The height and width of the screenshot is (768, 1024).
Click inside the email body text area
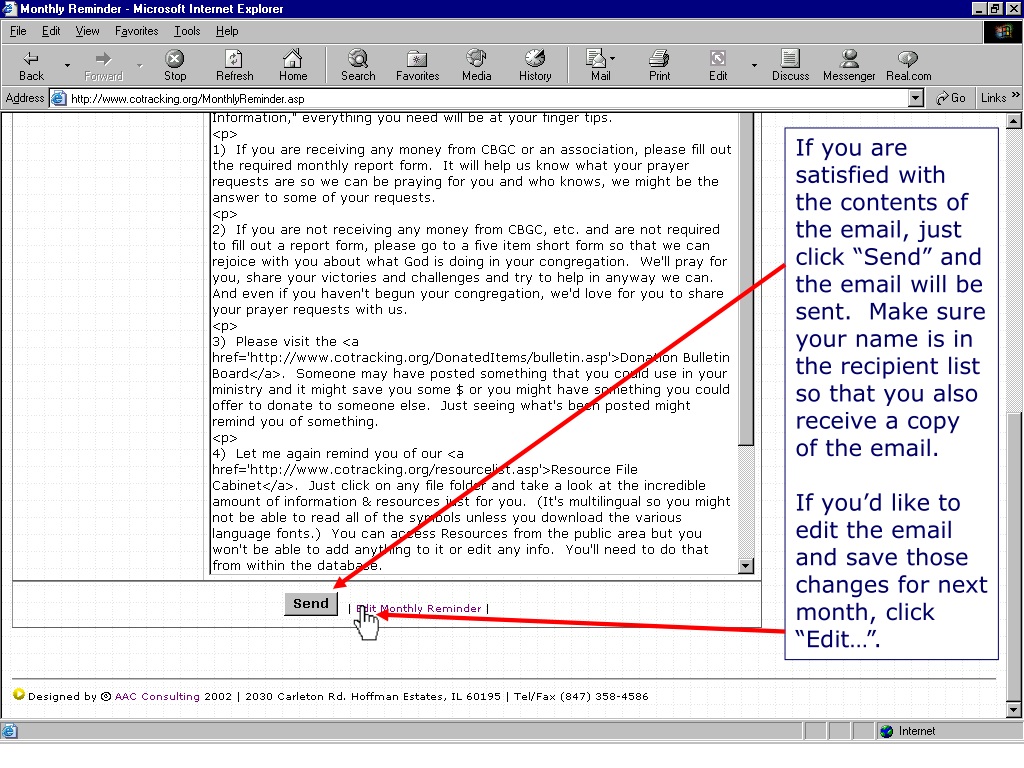pos(473,343)
